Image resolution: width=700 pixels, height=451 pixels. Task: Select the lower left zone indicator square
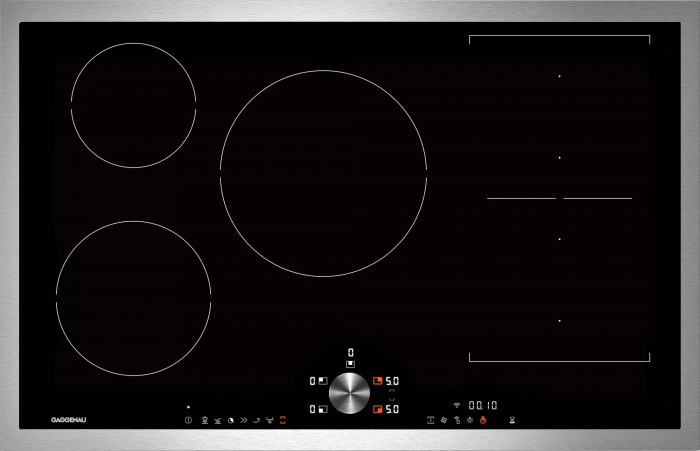pos(323,409)
